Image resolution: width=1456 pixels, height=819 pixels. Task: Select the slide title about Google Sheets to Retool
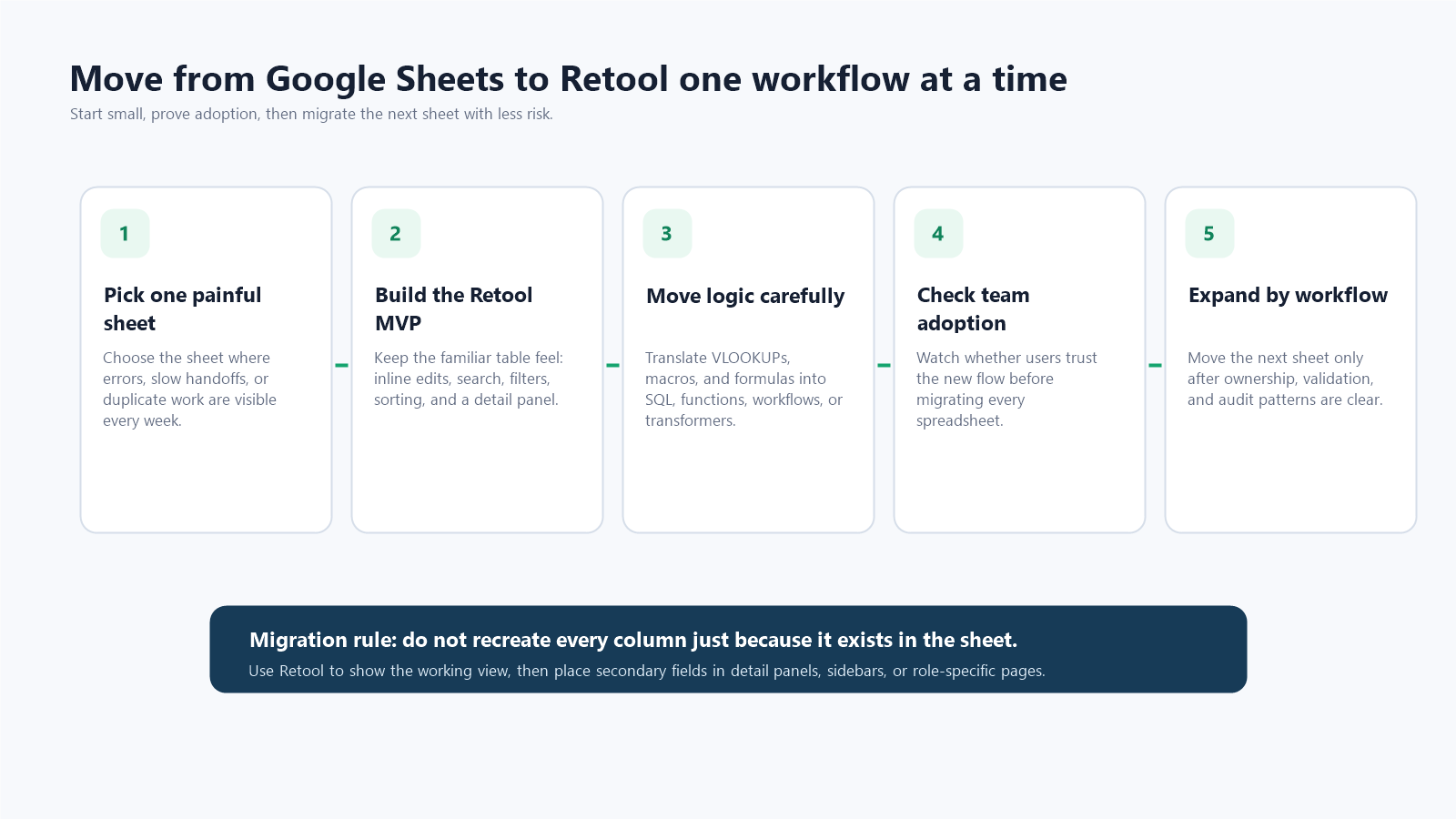point(568,79)
